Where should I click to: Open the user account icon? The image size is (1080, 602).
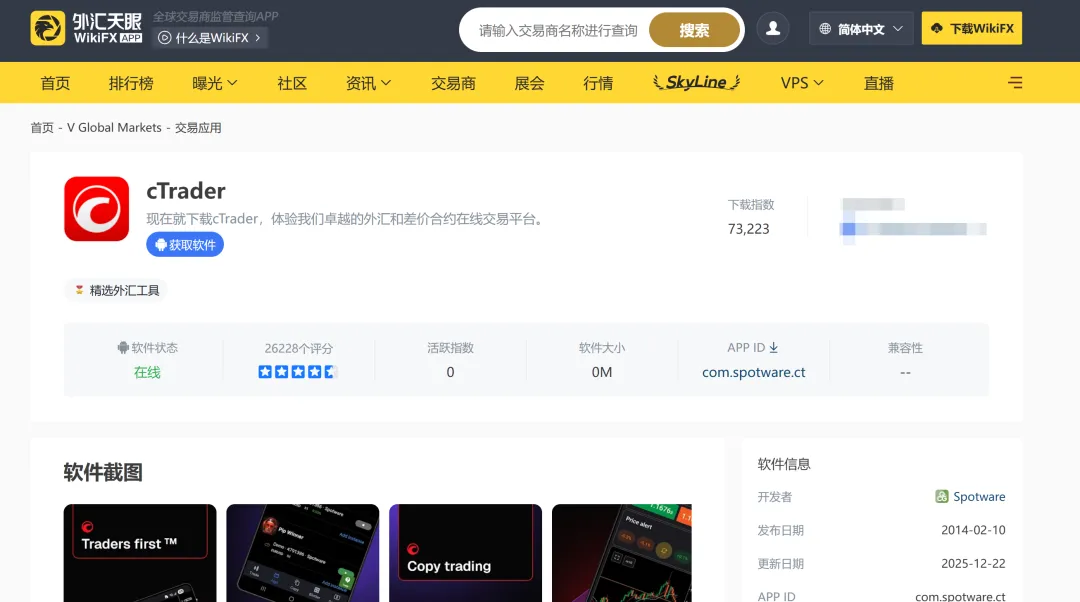pyautogui.click(x=773, y=29)
